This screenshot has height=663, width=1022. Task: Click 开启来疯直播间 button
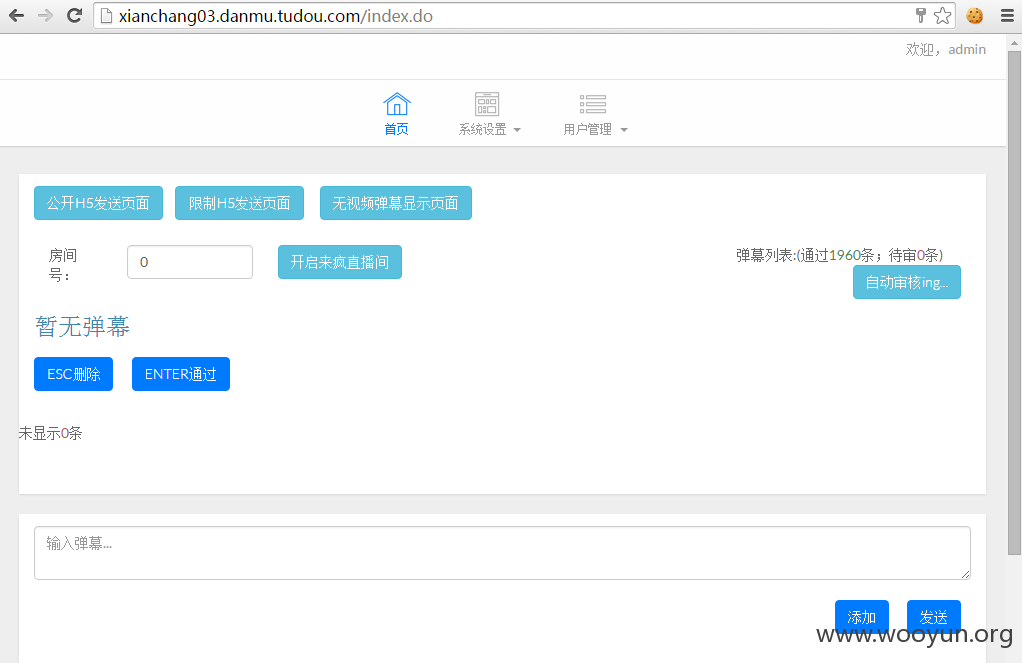(340, 262)
